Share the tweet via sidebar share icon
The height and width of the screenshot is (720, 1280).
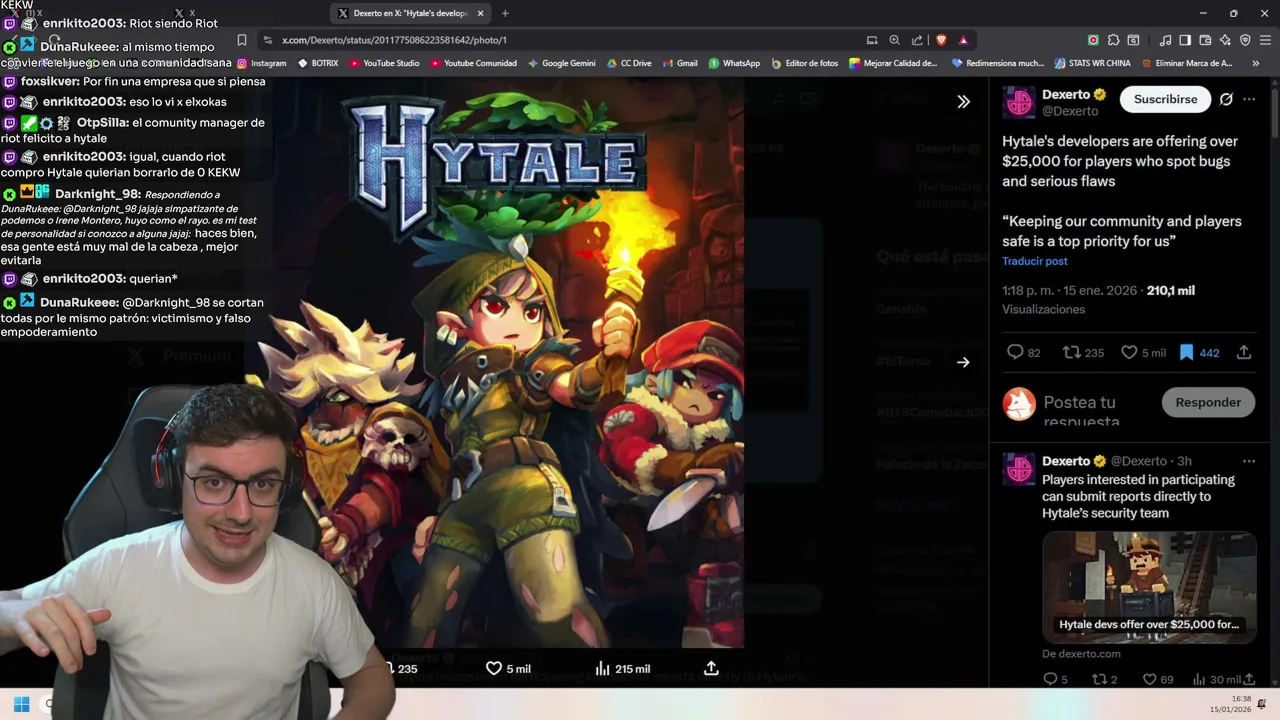pos(1244,352)
